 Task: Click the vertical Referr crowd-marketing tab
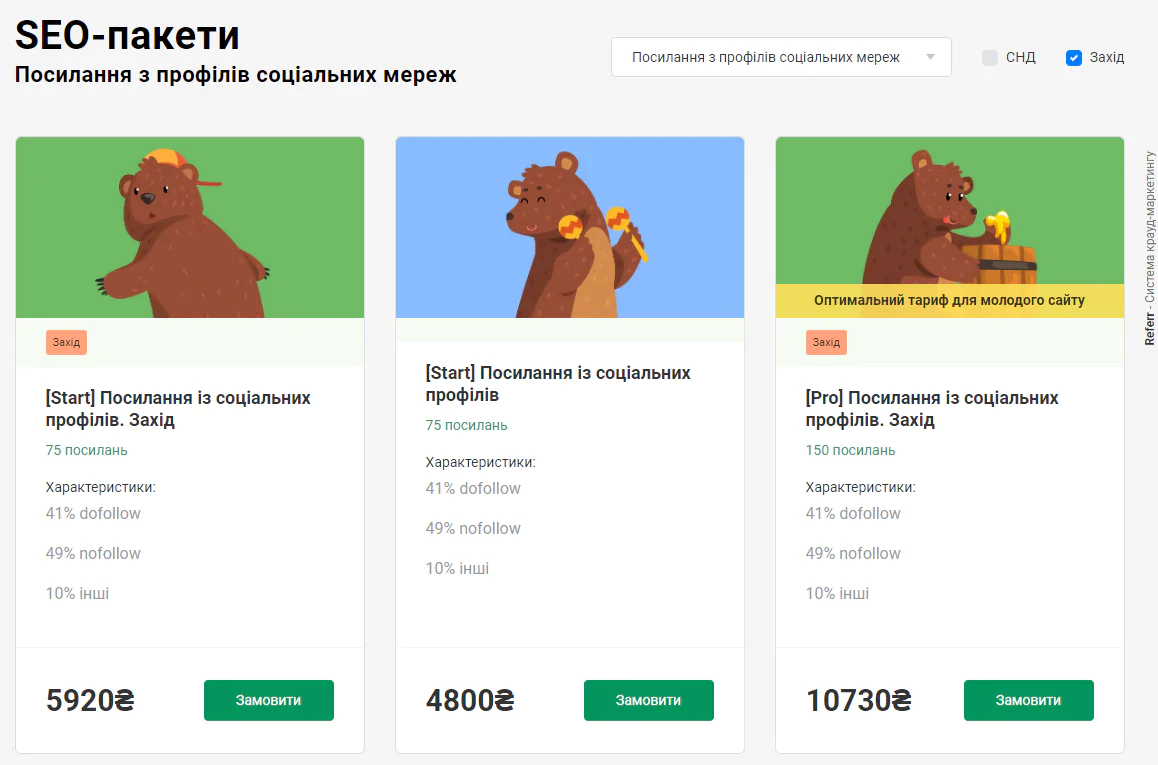[1149, 248]
